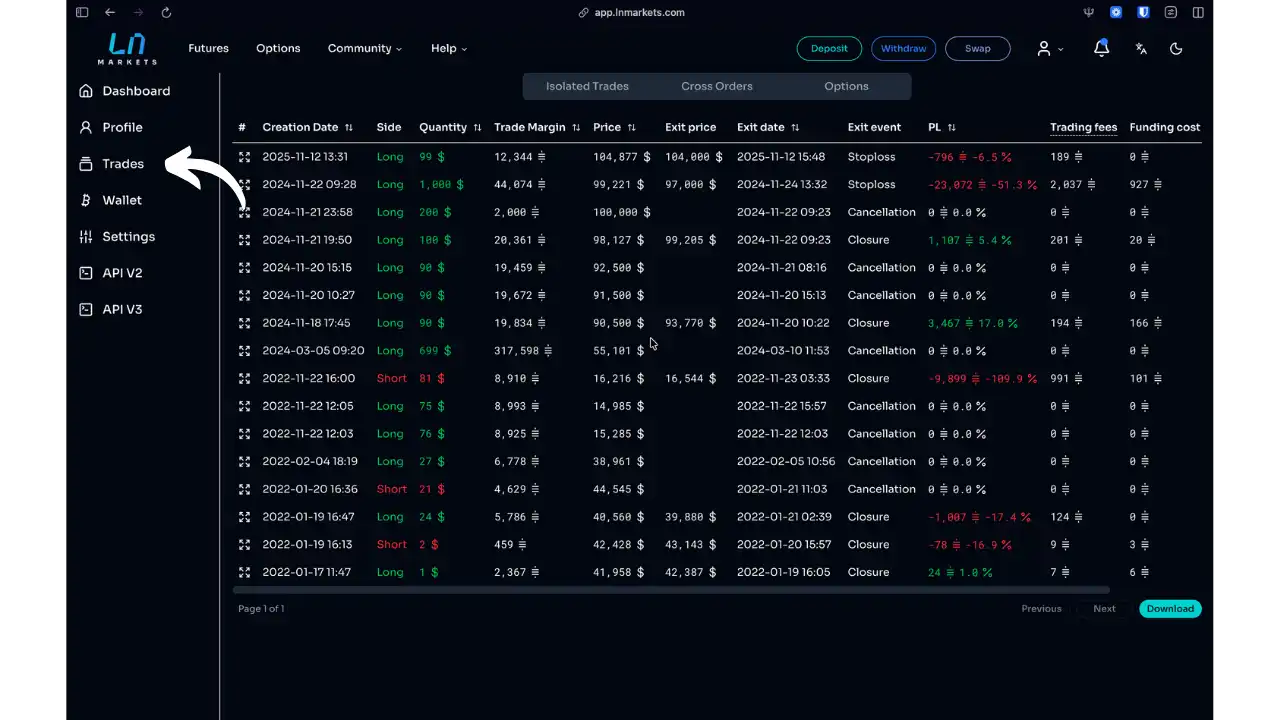The width and height of the screenshot is (1280, 720).
Task: Open the Trades section in the sidebar
Action: (122, 163)
